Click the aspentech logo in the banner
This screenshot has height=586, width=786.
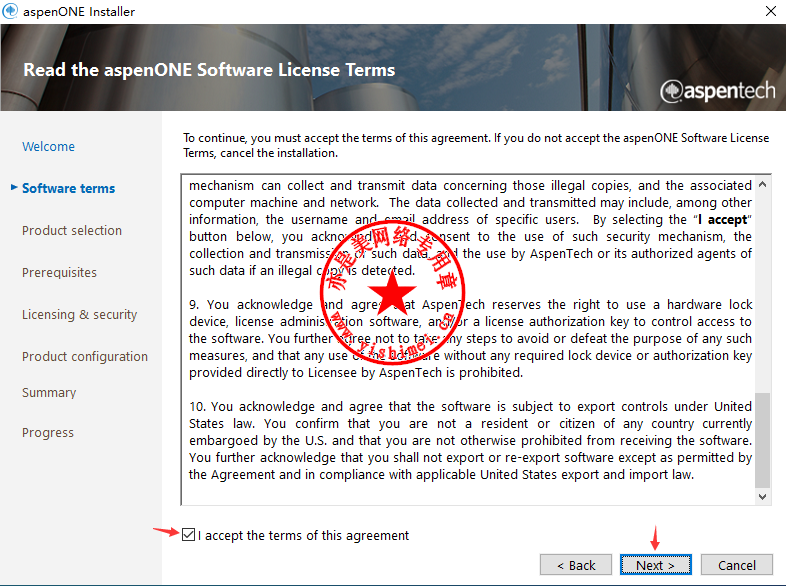(x=717, y=91)
